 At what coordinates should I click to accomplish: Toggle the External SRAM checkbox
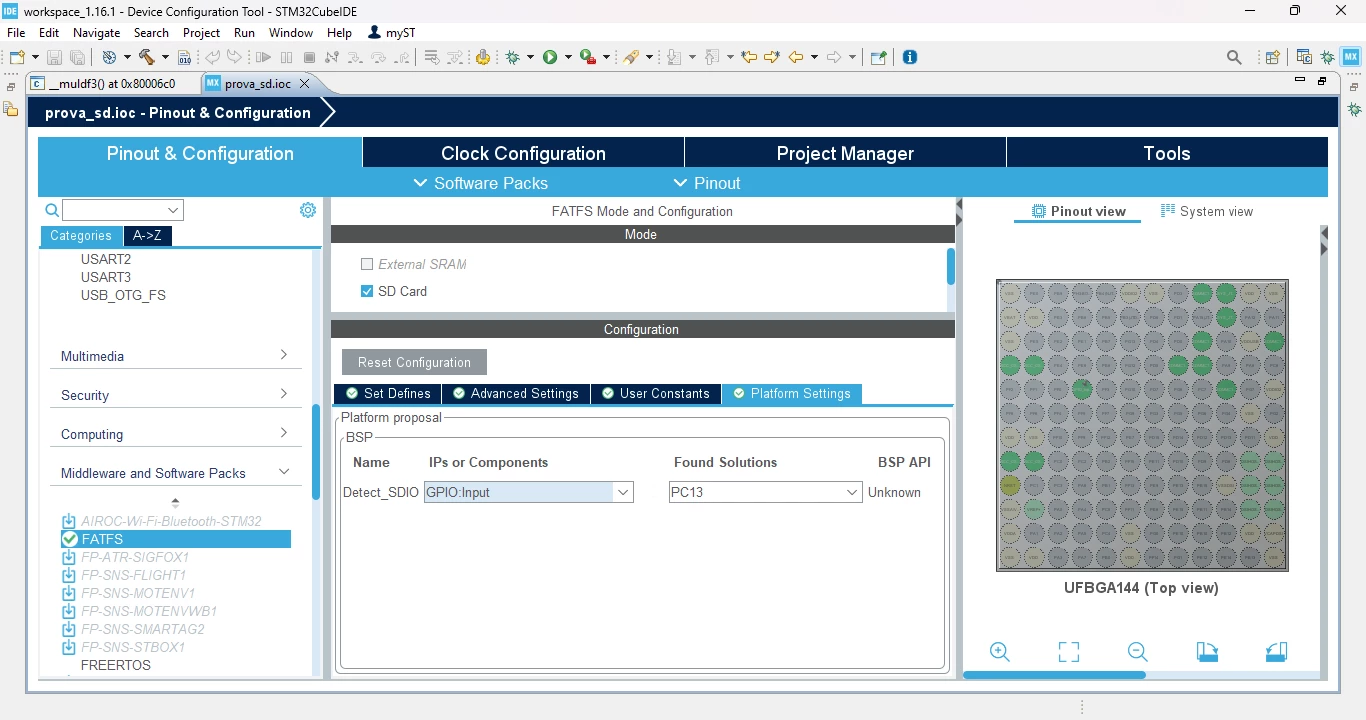[367, 264]
